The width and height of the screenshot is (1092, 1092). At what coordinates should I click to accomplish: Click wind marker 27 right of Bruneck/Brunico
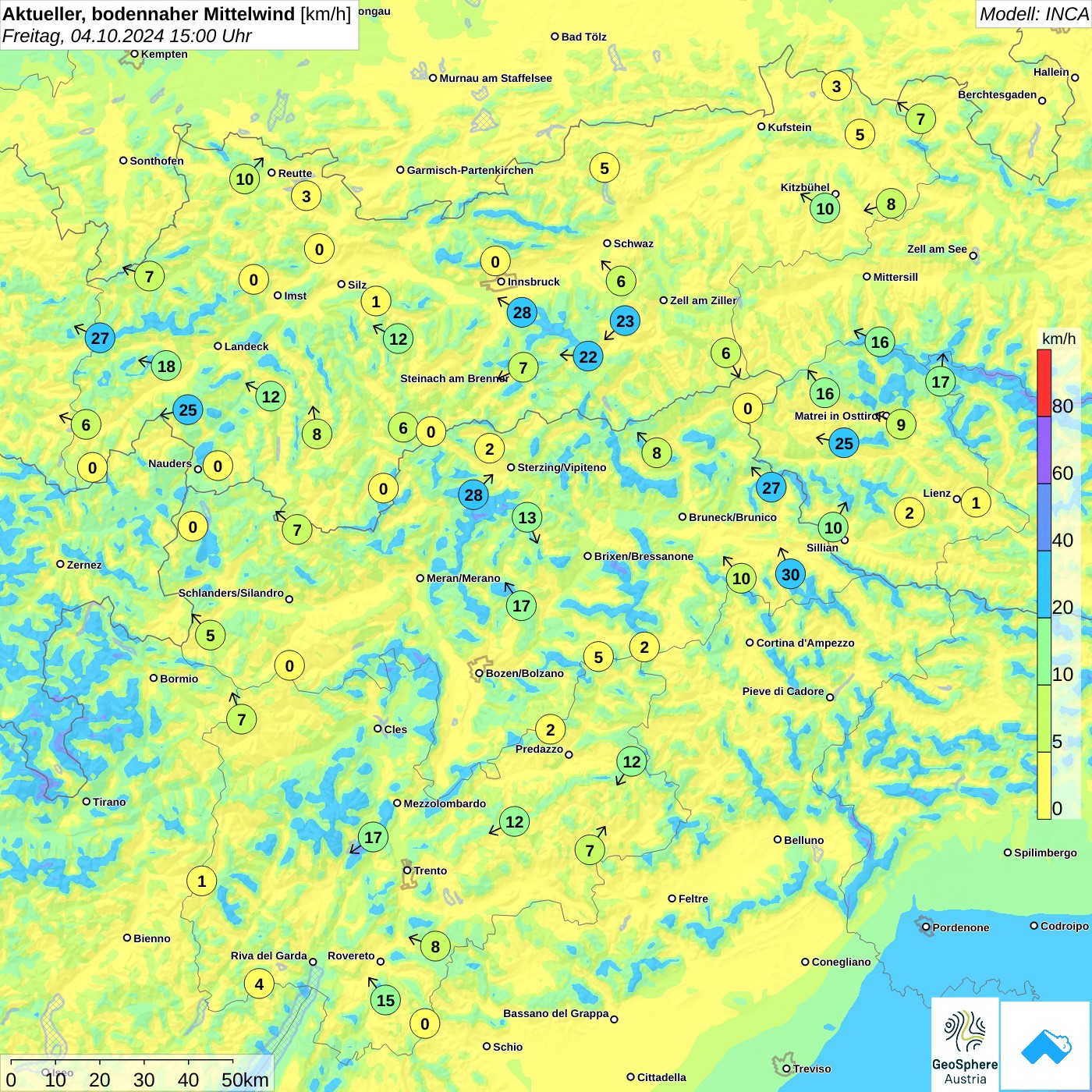(x=771, y=487)
